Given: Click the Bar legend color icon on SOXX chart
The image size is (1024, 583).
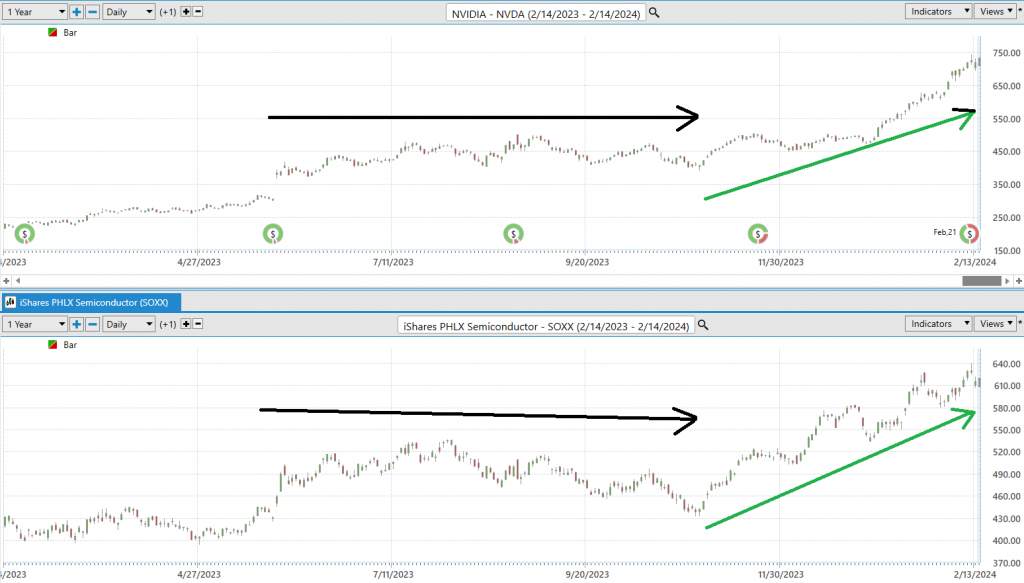Looking at the screenshot, I should pos(53,344).
